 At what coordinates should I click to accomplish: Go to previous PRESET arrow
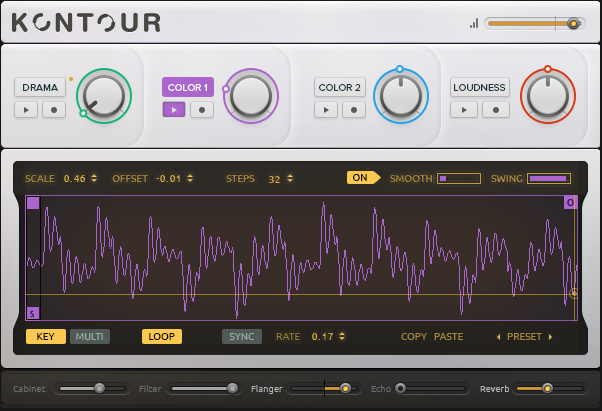pos(498,337)
